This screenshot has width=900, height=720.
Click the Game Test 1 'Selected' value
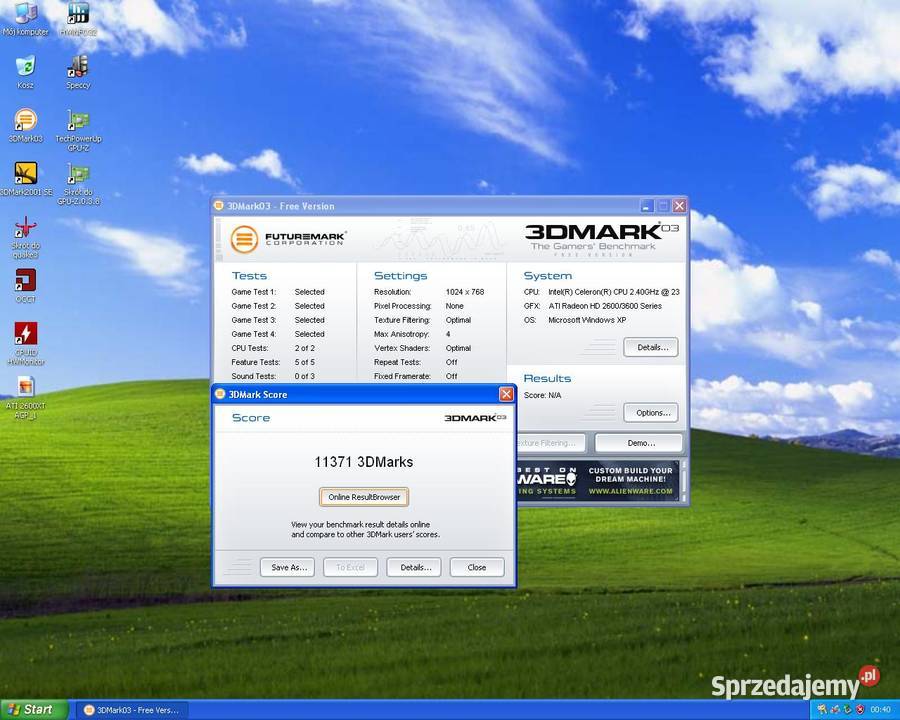click(309, 292)
